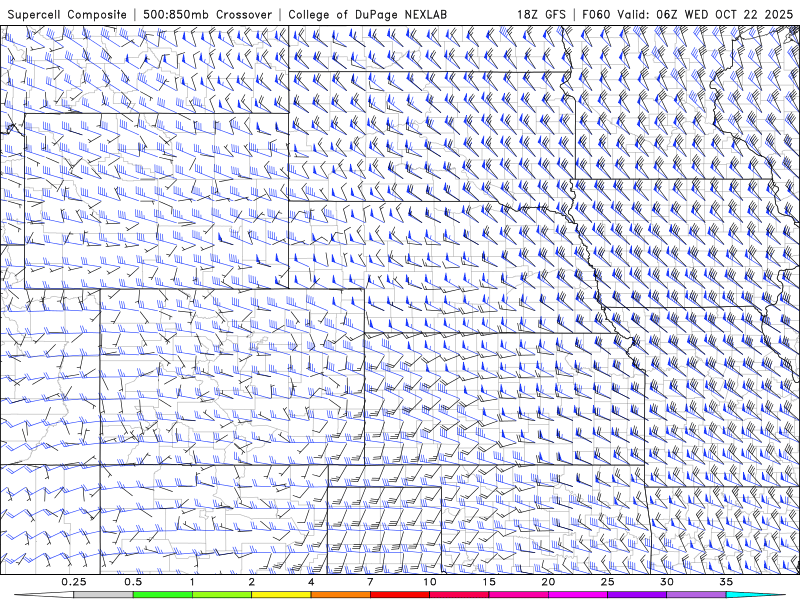
Task: Click the color bar segment between 30 and 35
Action: click(696, 595)
